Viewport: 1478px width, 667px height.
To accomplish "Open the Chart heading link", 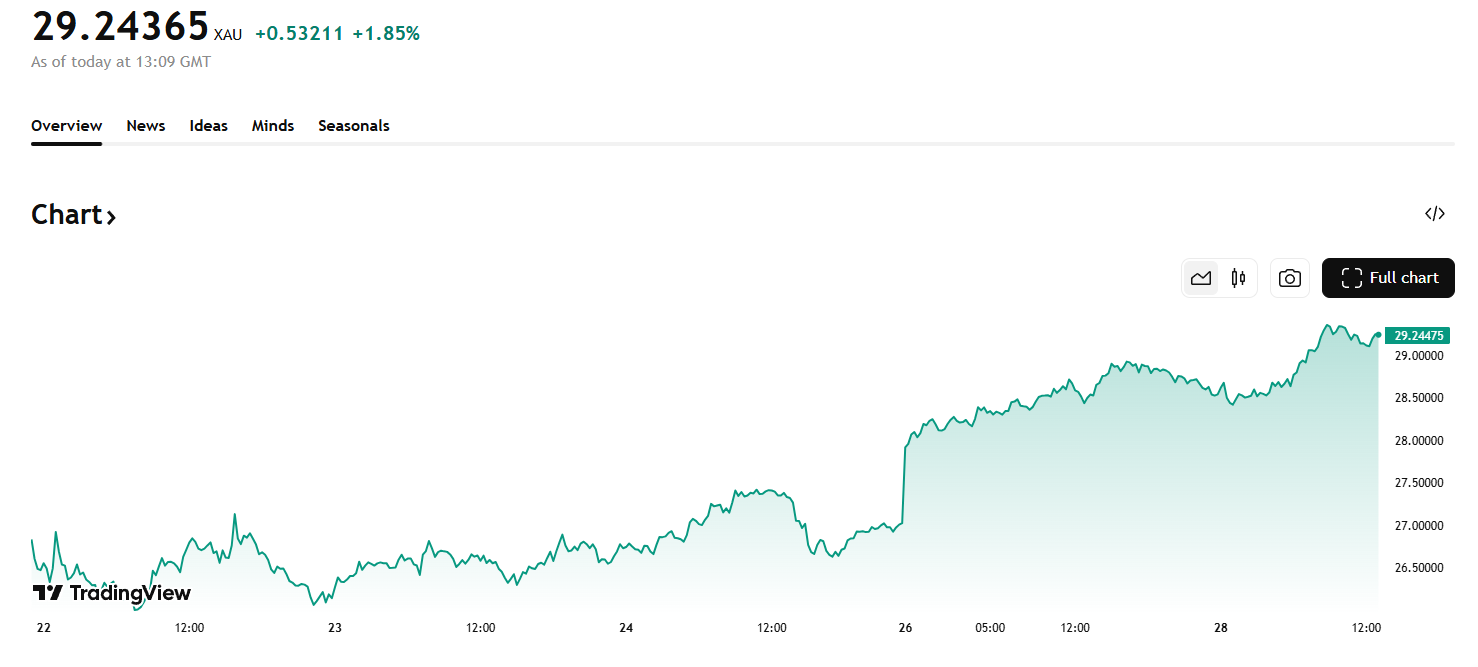I will point(73,215).
